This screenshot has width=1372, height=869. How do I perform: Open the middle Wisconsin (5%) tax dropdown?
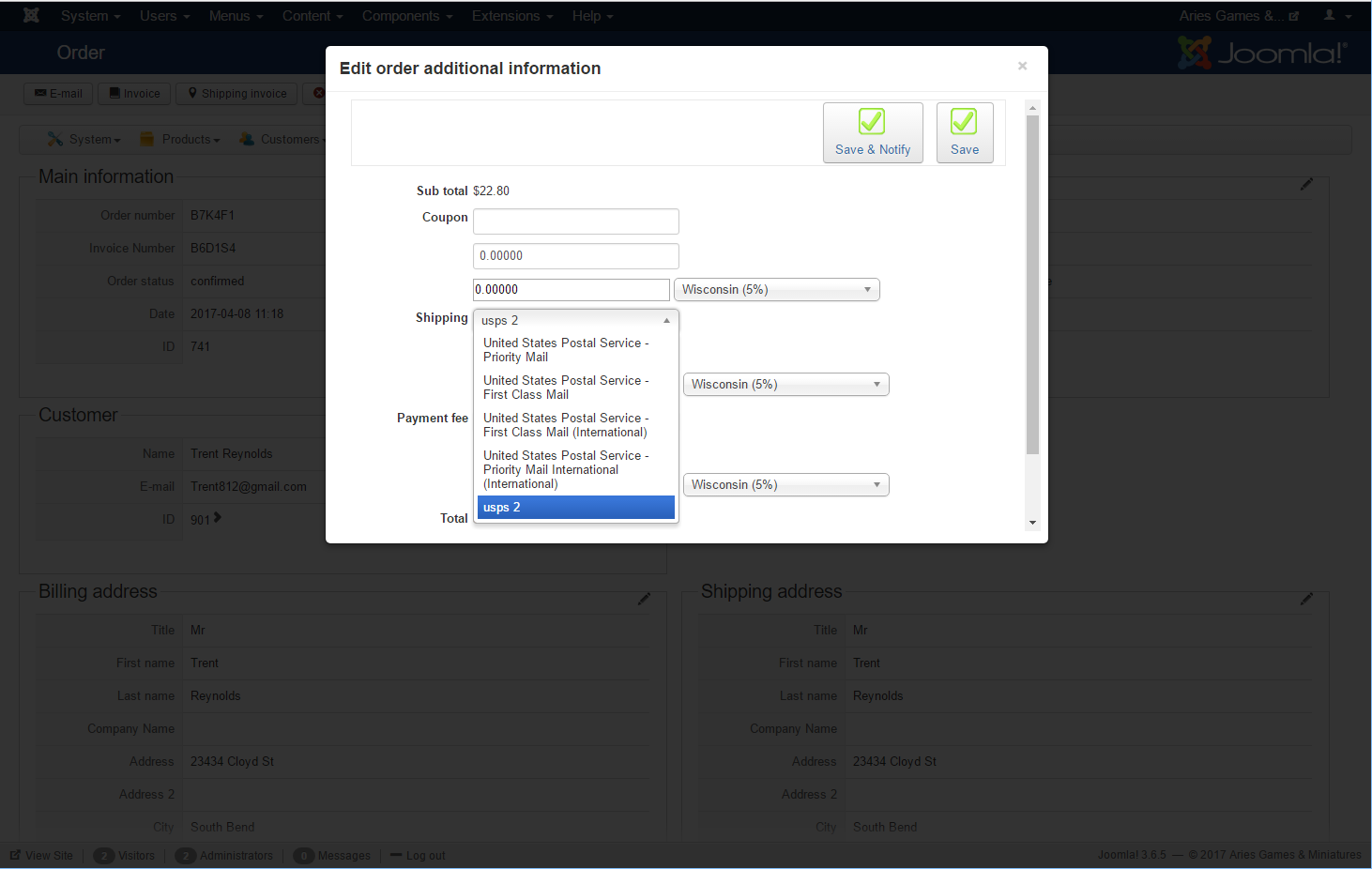click(x=786, y=384)
